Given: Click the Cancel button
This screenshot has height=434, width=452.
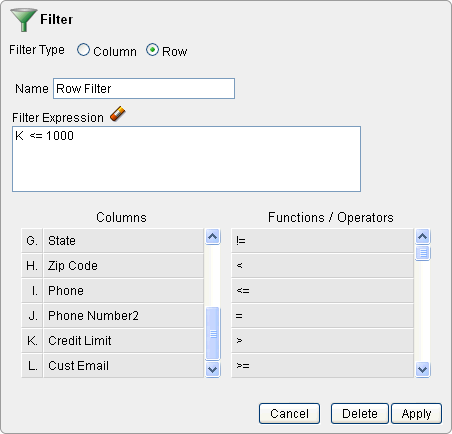Looking at the screenshot, I should pyautogui.click(x=289, y=414).
